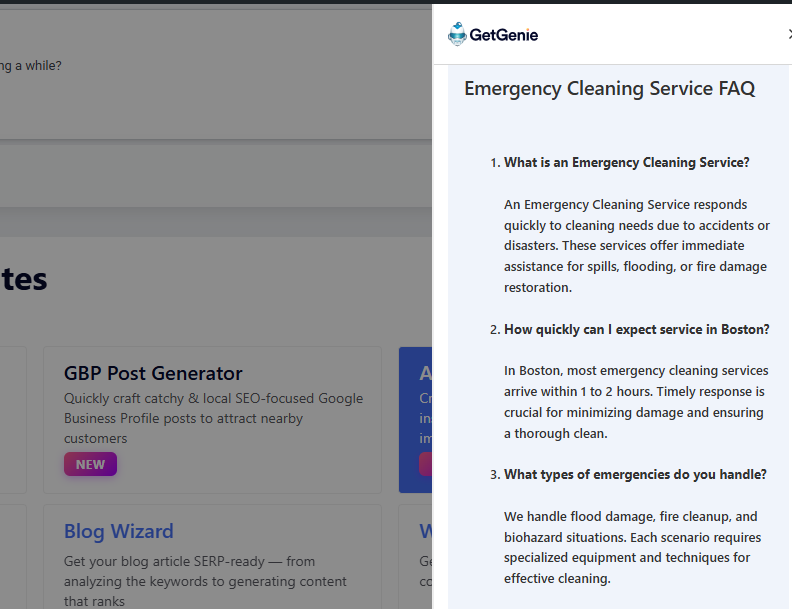Image resolution: width=792 pixels, height=609 pixels.
Task: Select the question 'What is an Emergency Cleaning Service?'
Action: 626,162
